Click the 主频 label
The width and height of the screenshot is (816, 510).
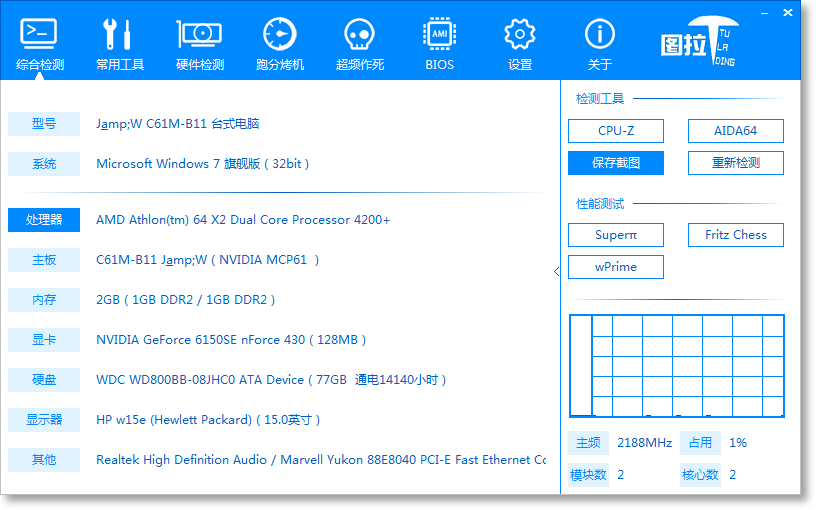tap(588, 443)
